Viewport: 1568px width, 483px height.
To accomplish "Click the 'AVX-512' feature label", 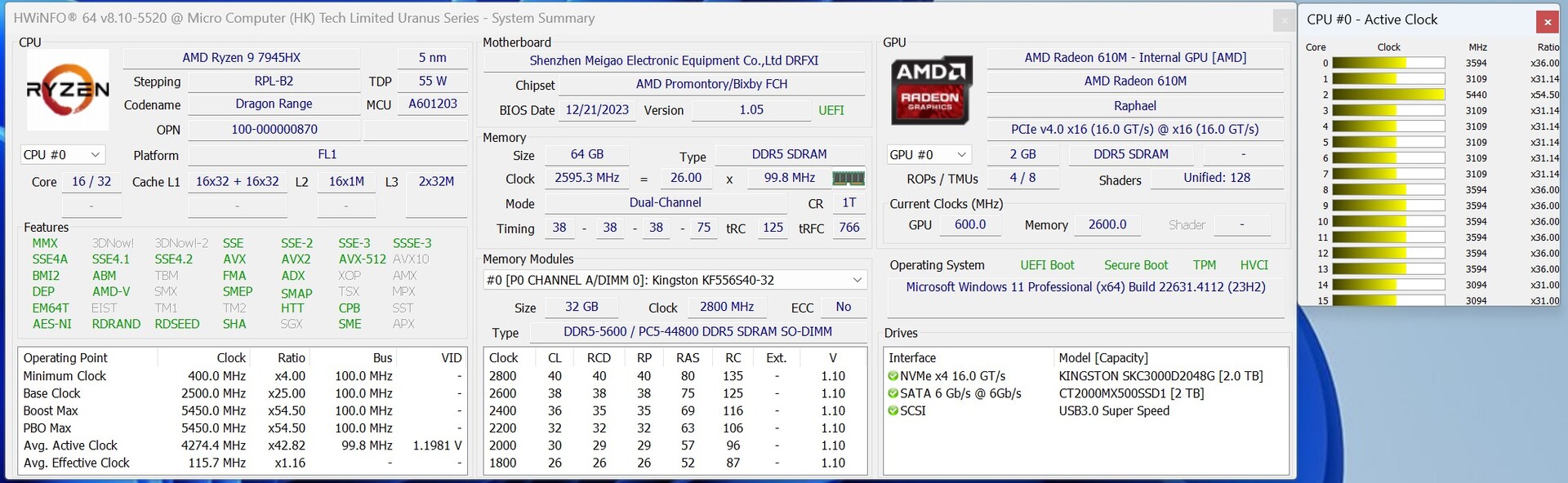I will point(363,259).
